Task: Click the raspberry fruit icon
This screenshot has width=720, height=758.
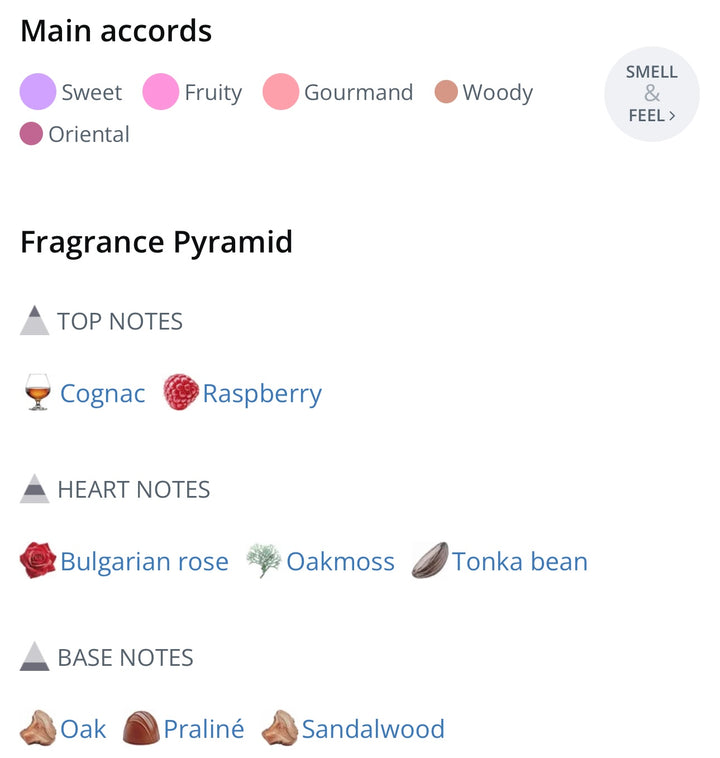Action: [x=181, y=392]
